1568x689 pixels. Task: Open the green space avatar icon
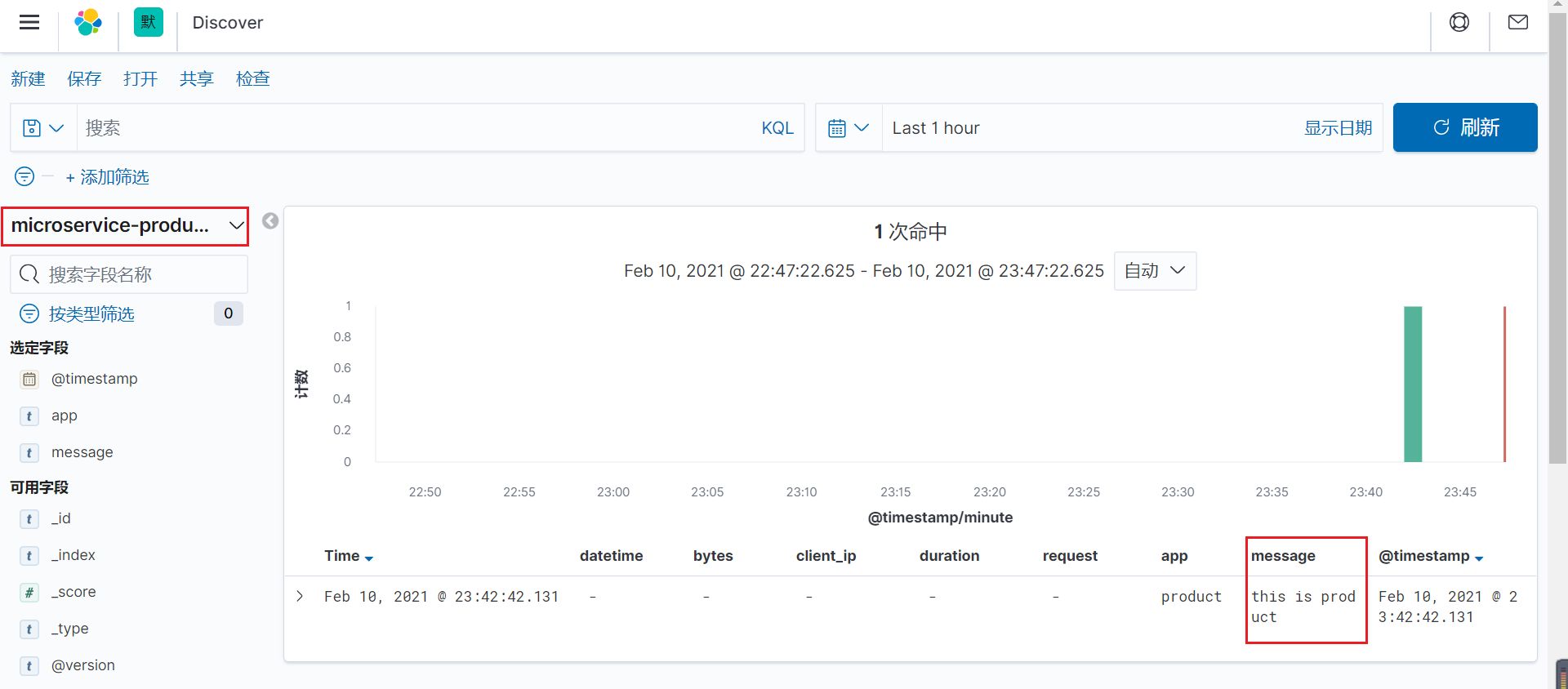click(x=148, y=22)
